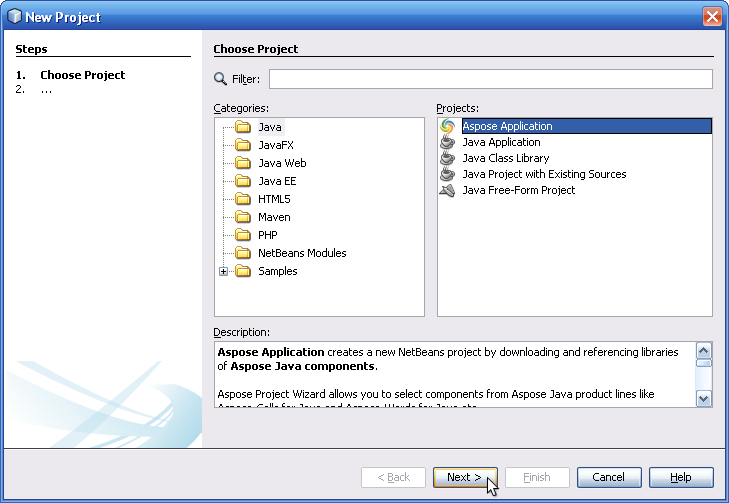Select the Samples category label

click(x=278, y=271)
